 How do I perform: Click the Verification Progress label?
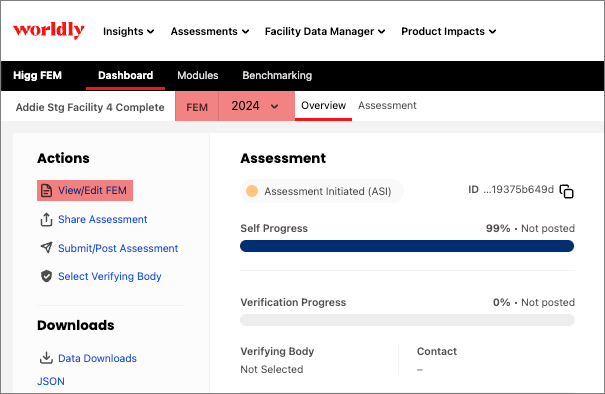(293, 302)
